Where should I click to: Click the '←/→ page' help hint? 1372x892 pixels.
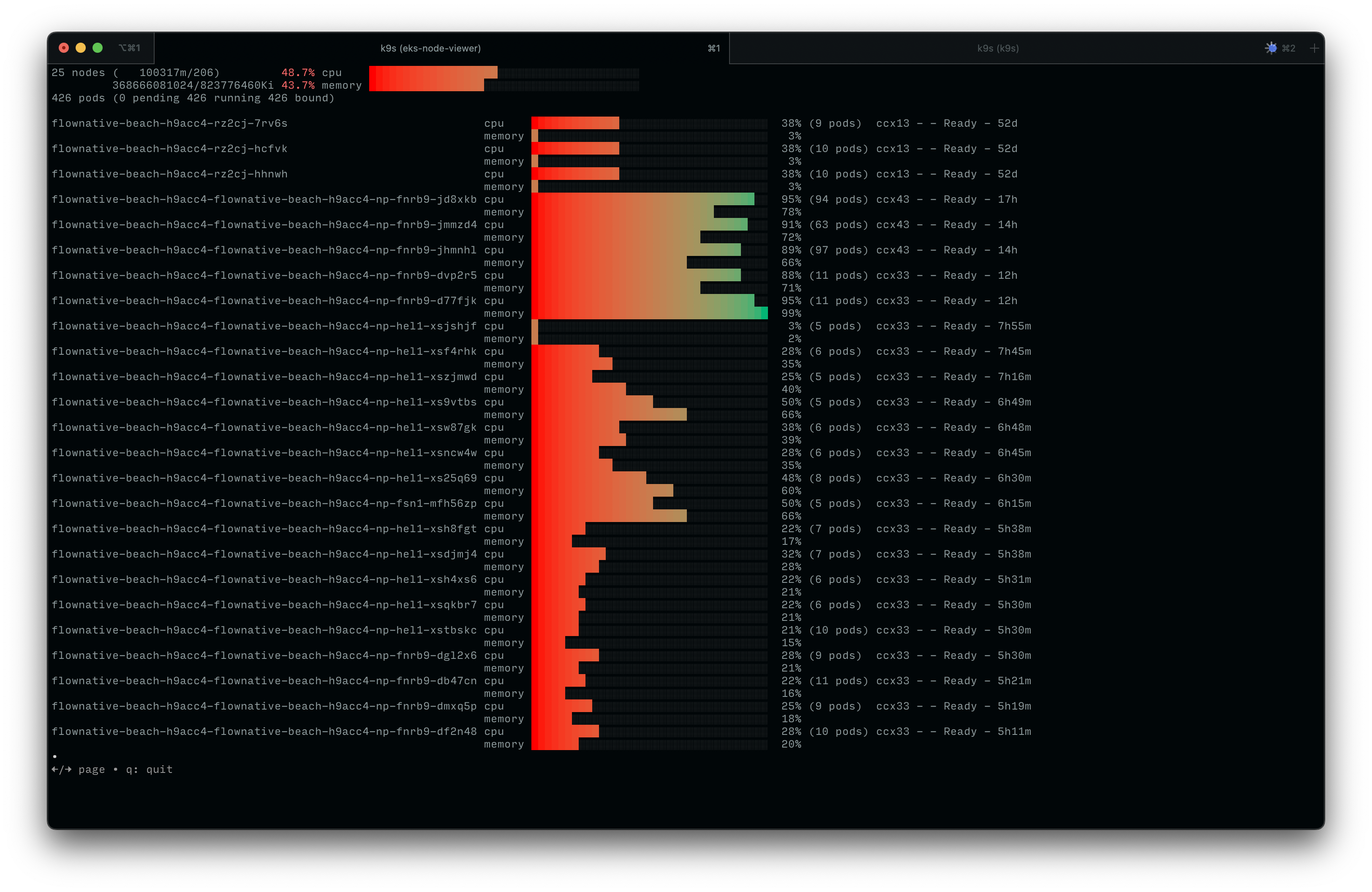[79, 770]
